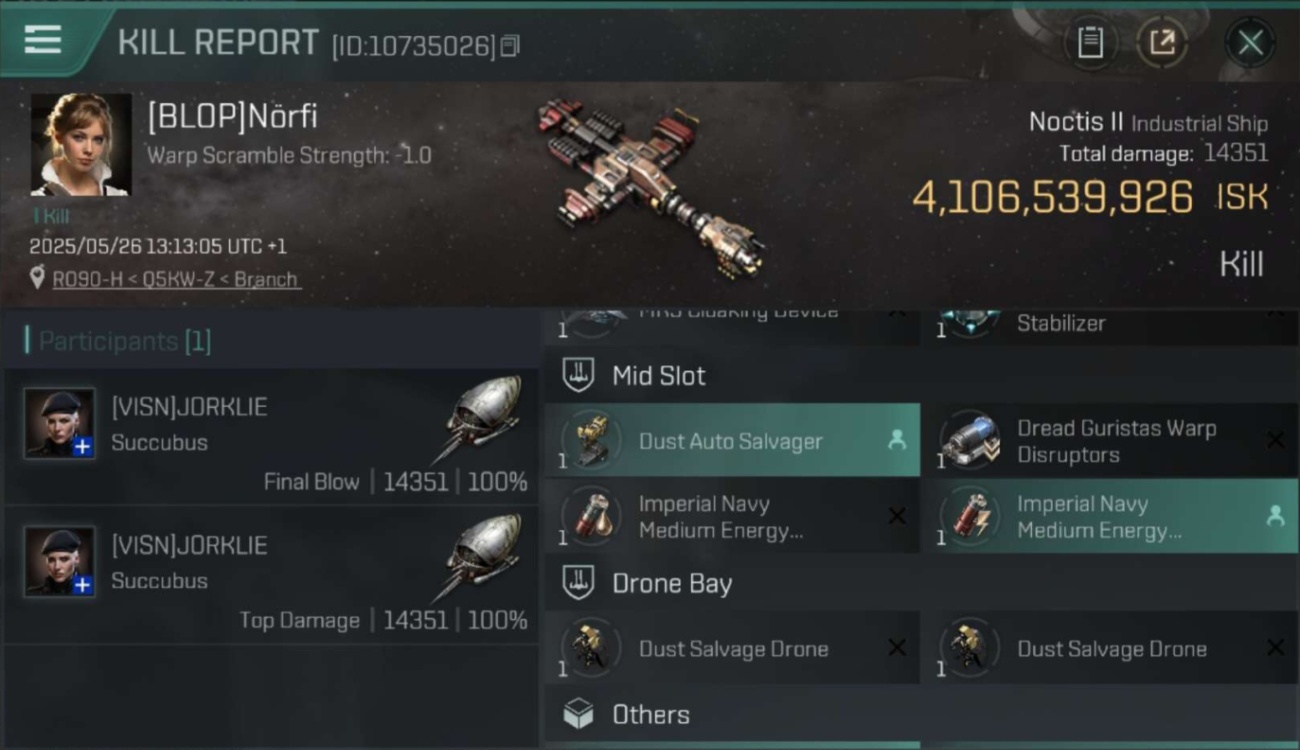This screenshot has height=750, width=1300.
Task: Open the hamburger menu
Action: click(43, 40)
